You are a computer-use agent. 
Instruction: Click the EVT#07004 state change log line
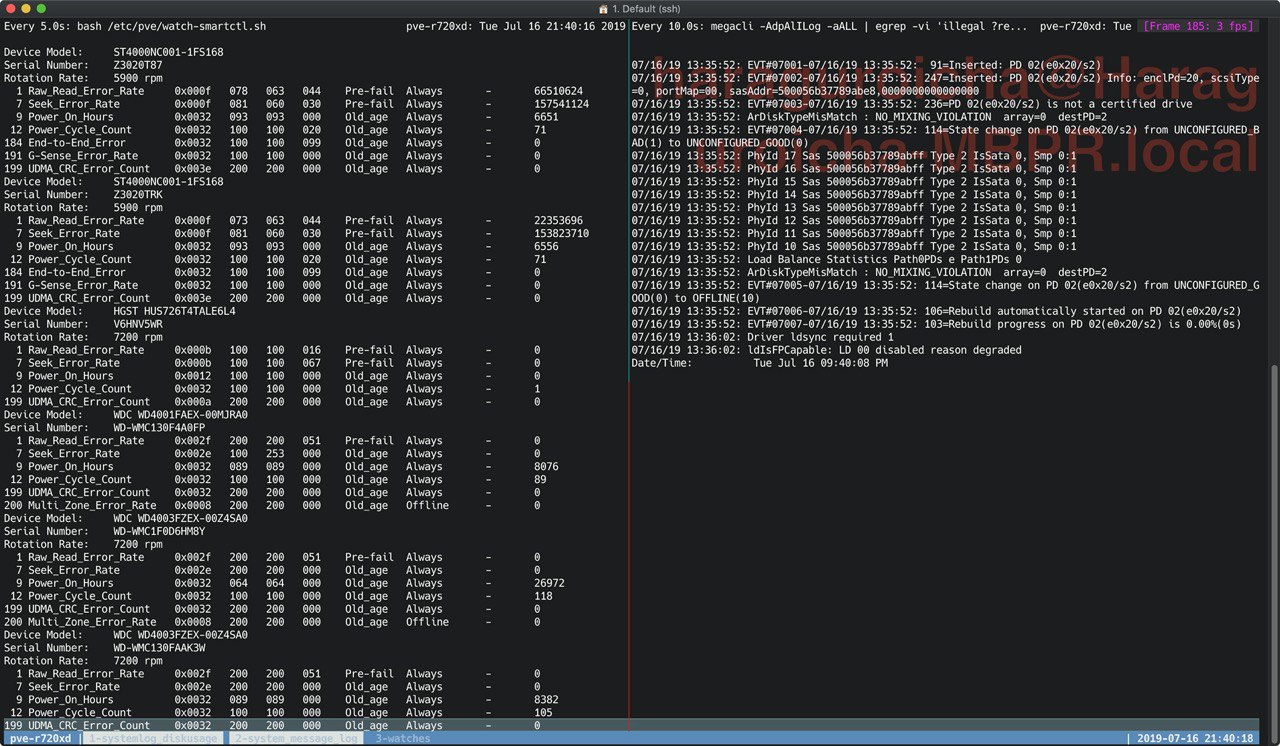point(945,136)
